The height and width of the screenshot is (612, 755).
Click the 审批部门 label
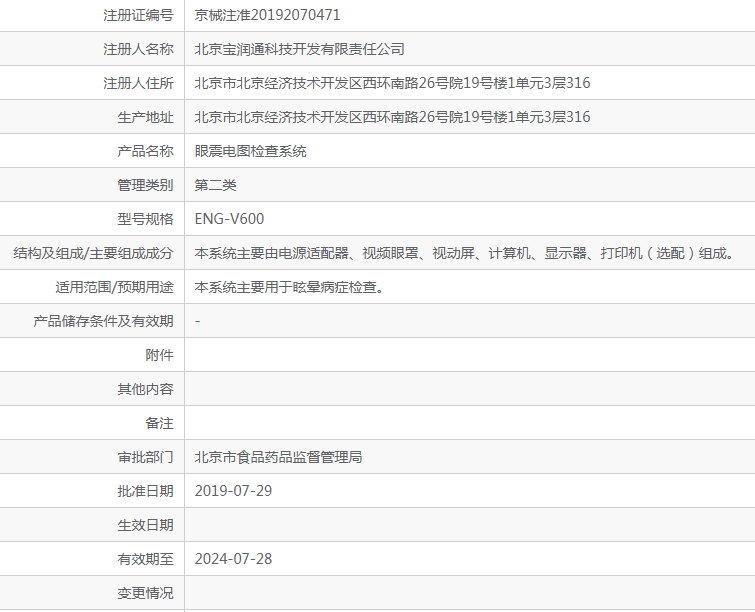click(x=145, y=457)
